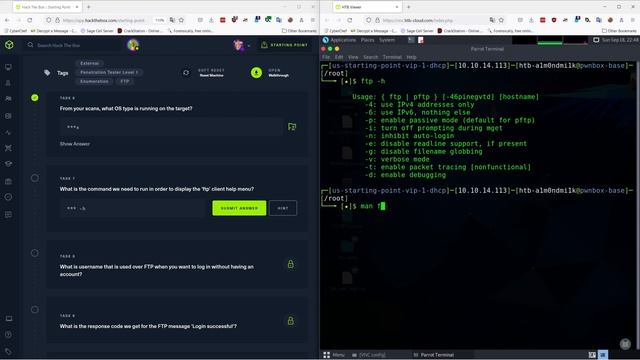Reload the HTB Viewer browser page
The width and height of the screenshot is (640, 360).
coord(350,20)
